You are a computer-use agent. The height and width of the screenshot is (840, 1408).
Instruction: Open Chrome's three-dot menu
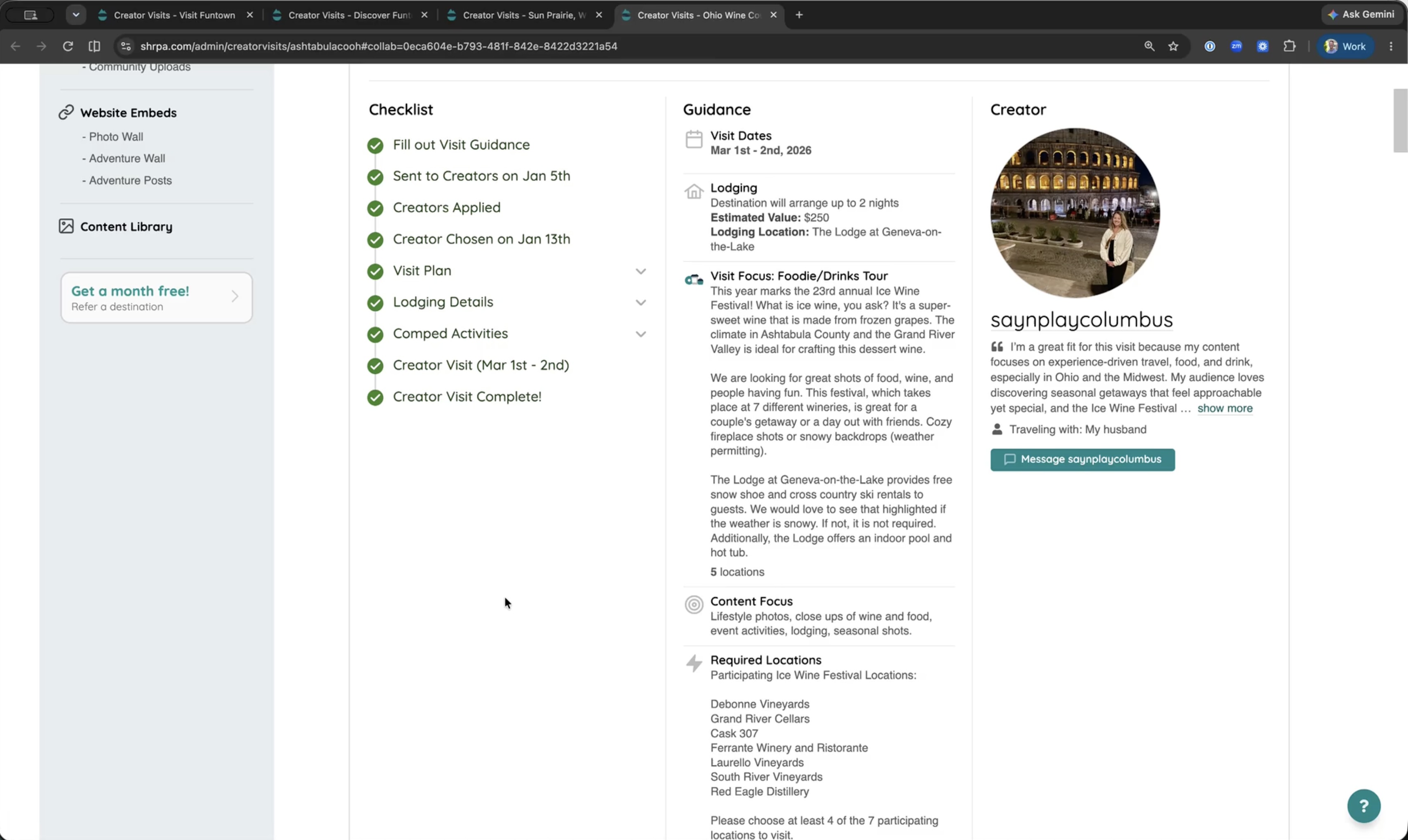point(1391,47)
